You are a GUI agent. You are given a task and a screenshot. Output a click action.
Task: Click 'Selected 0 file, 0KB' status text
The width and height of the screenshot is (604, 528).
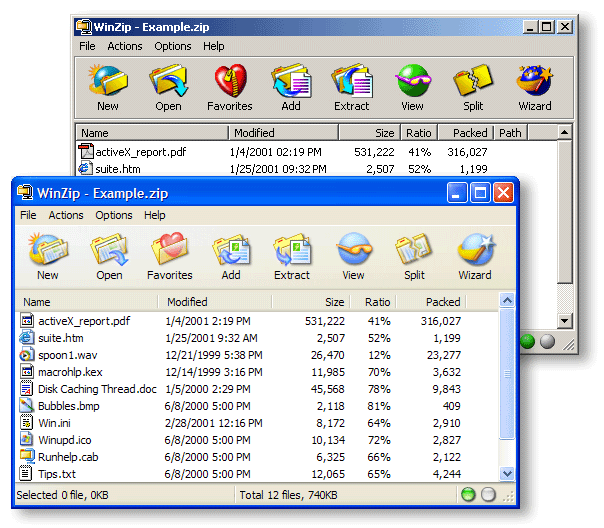tap(62, 494)
